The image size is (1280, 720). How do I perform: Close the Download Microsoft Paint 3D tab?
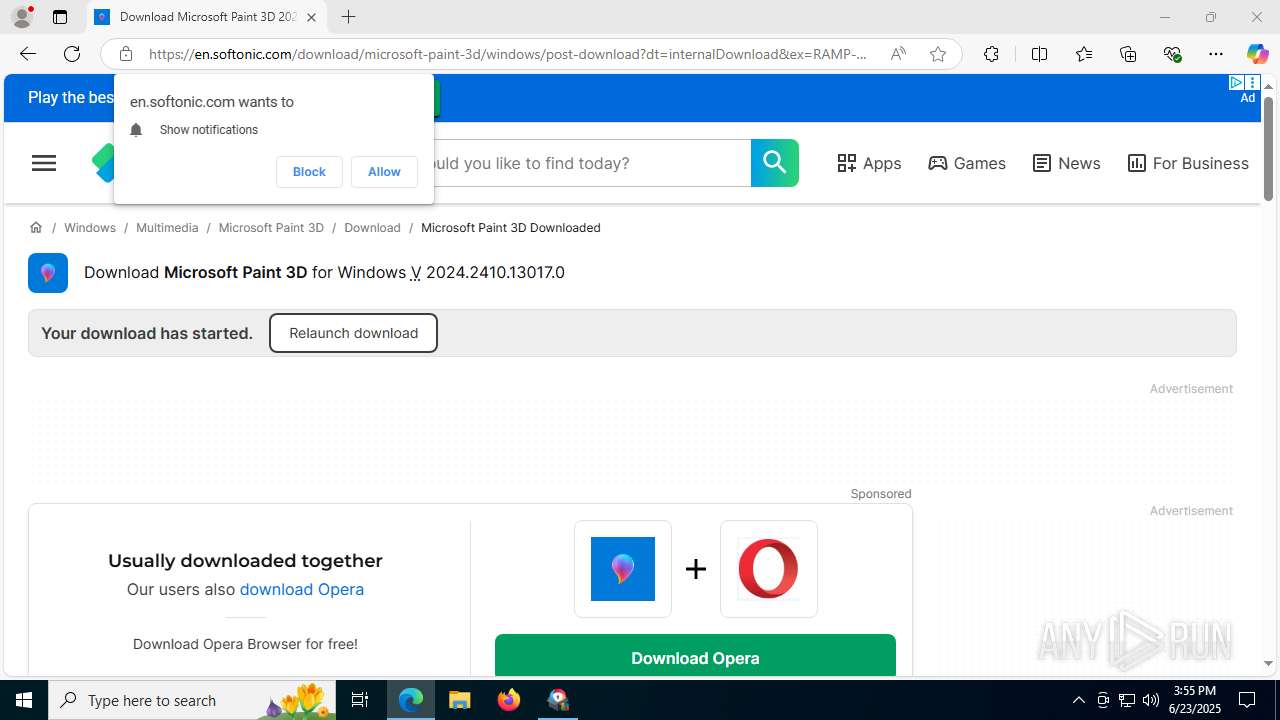click(311, 17)
